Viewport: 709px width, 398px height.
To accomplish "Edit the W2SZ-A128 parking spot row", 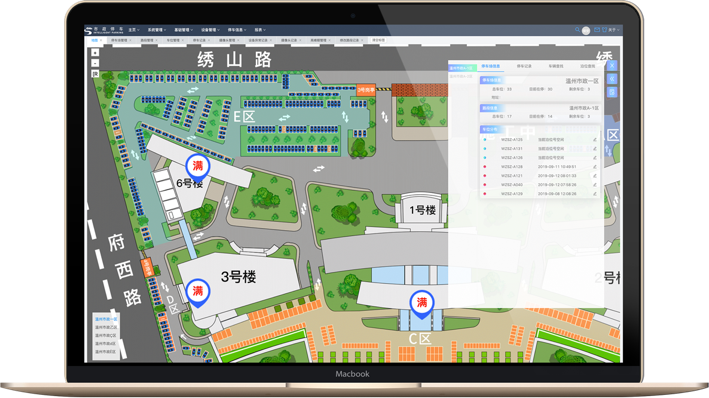I will pos(595,167).
